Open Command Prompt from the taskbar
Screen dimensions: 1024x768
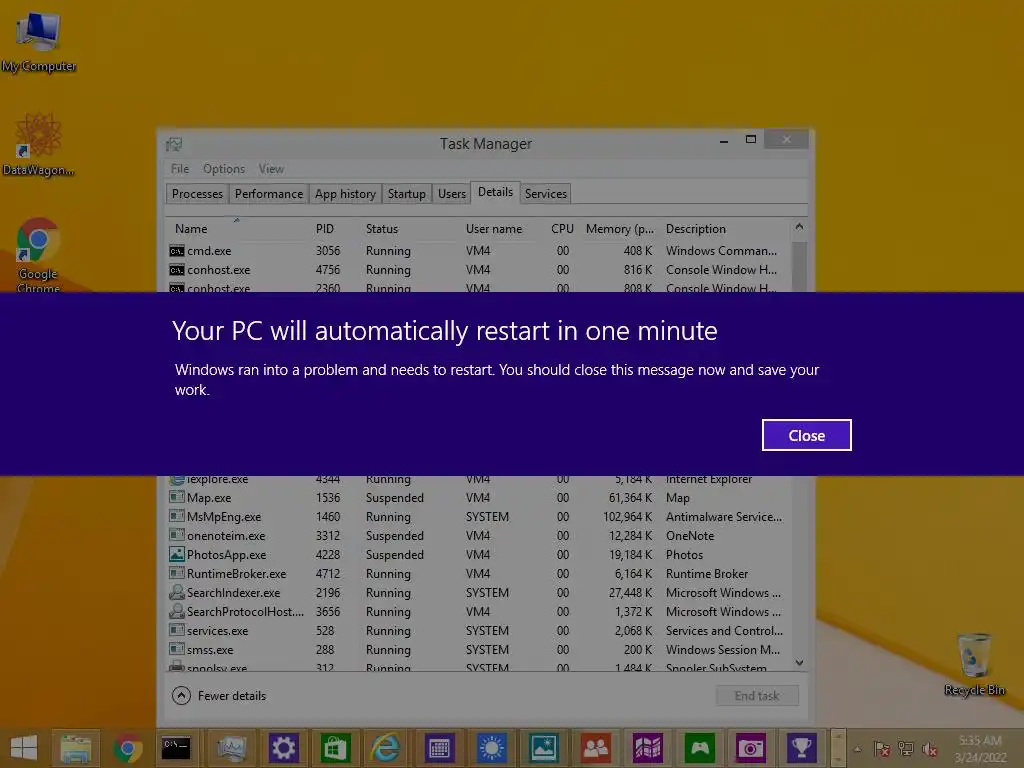click(x=176, y=748)
